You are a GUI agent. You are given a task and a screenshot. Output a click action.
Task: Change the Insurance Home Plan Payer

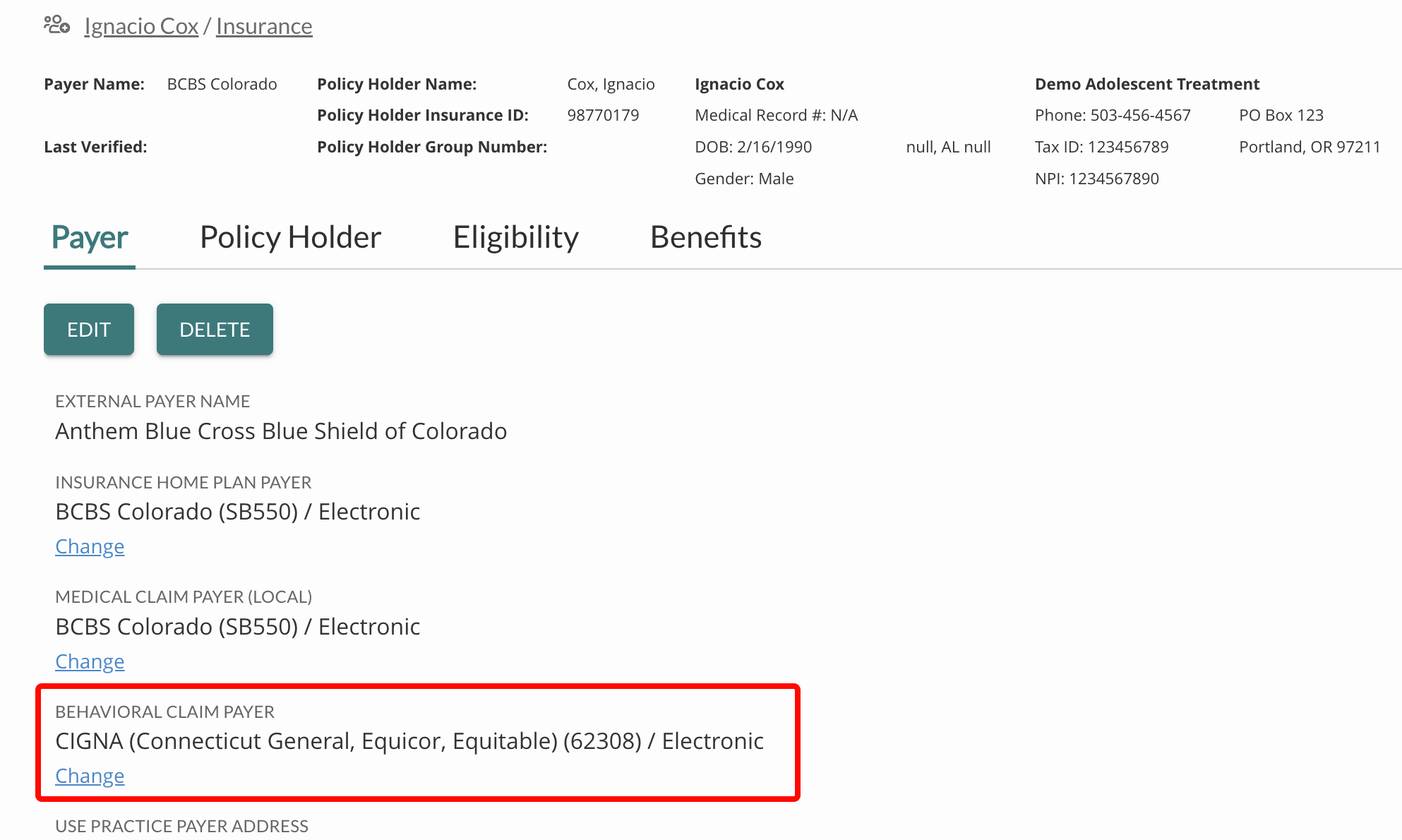[90, 547]
